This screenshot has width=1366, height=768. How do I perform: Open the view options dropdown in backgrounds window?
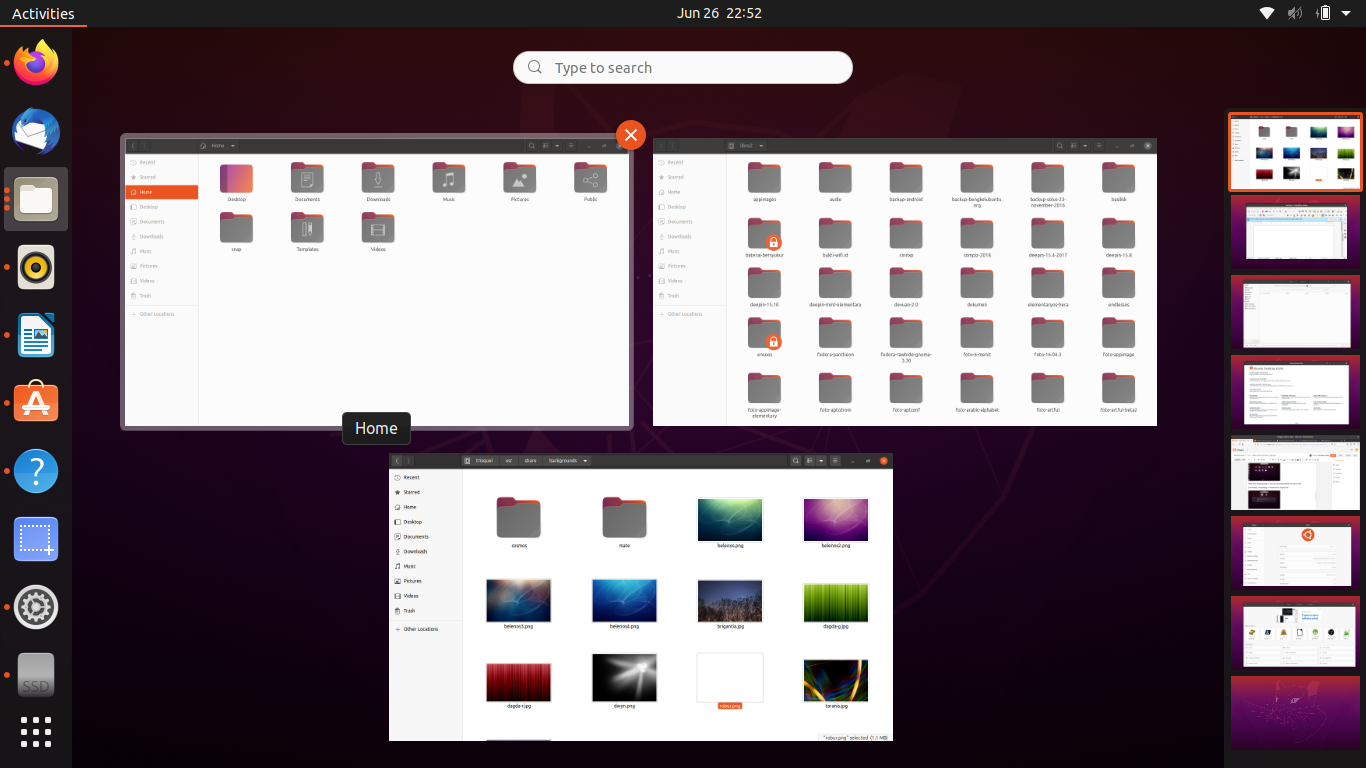[x=821, y=461]
